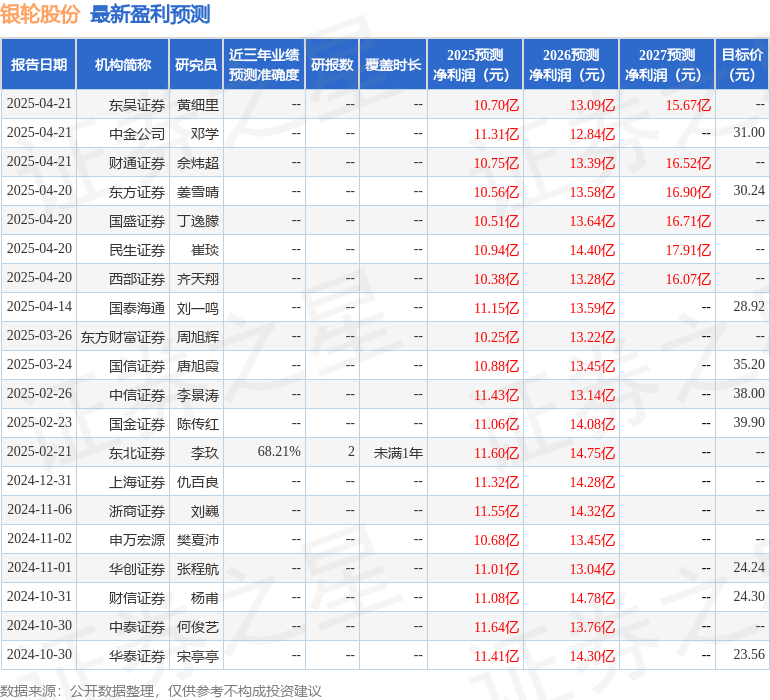Select the 2025预测净利润 column header
Viewport: 770px width, 700px height.
click(x=475, y=64)
